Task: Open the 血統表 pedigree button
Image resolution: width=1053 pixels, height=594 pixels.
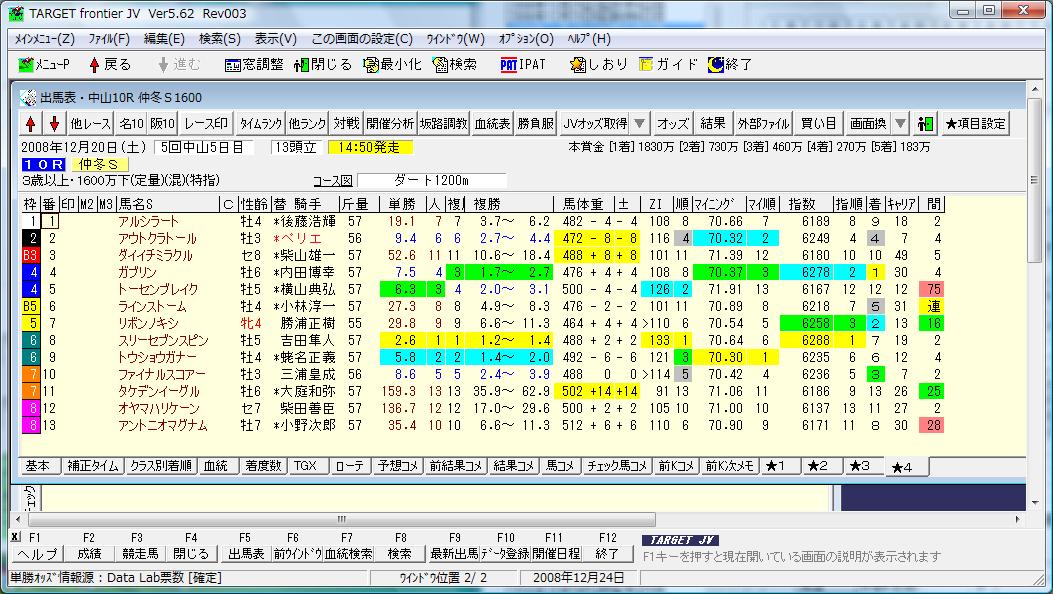Action: point(492,123)
